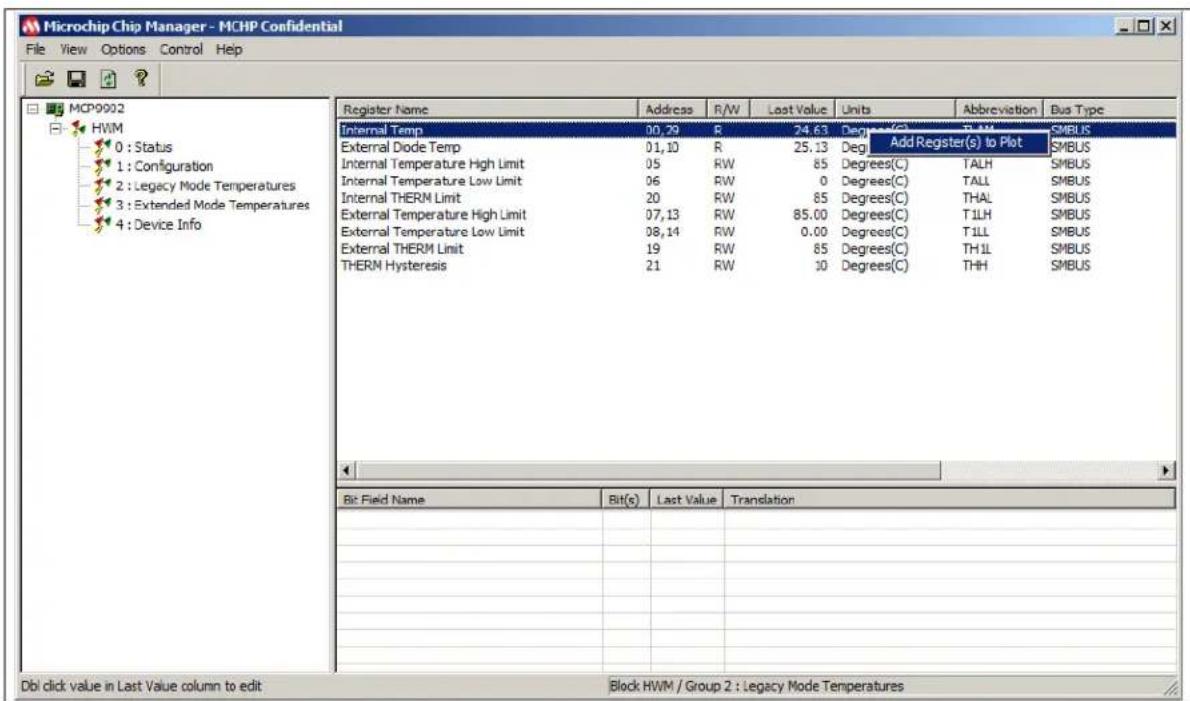The image size is (1190, 701).
Task: Select Internal Temperature High Limit row
Action: [x=757, y=164]
